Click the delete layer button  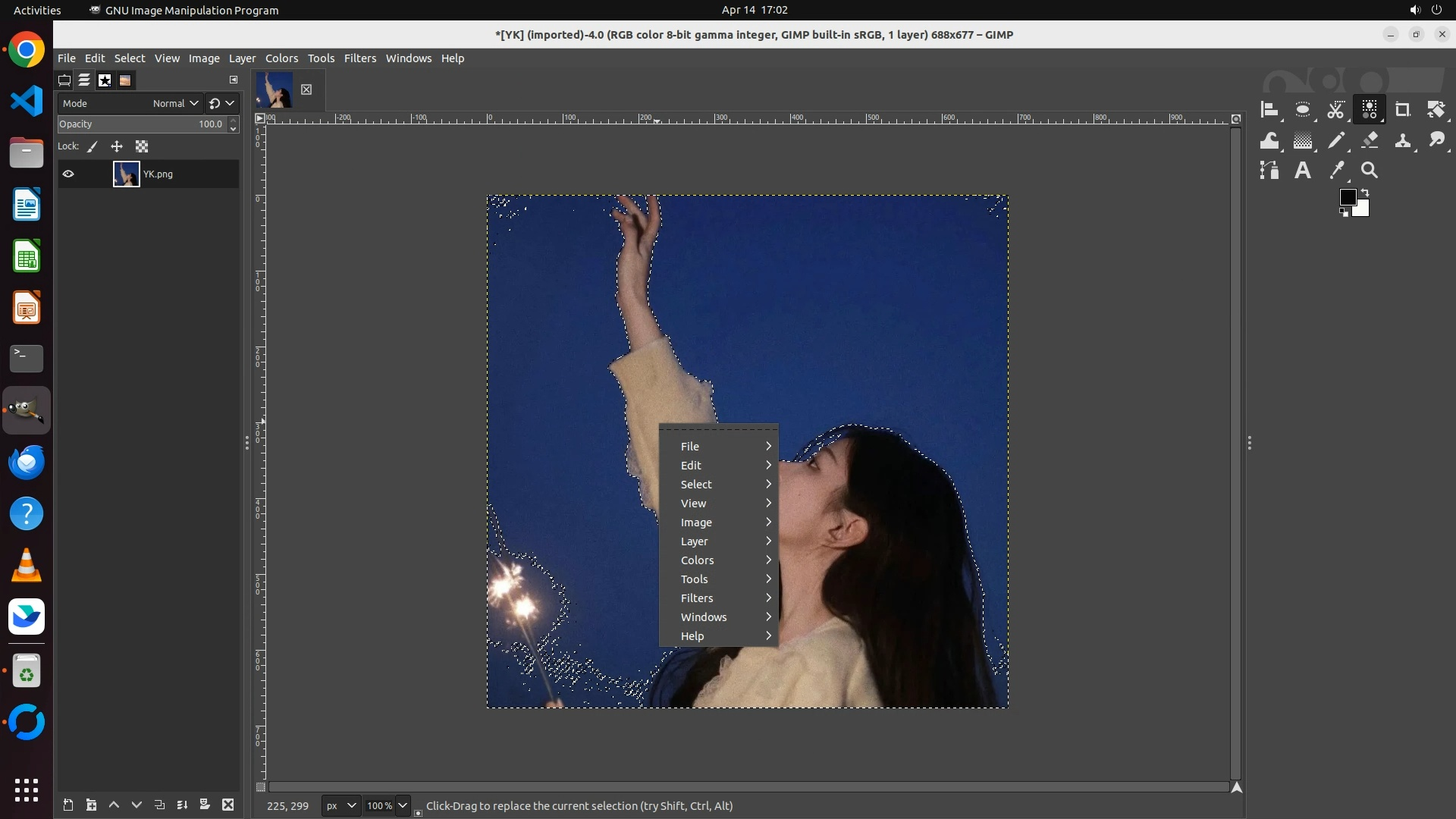(227, 805)
